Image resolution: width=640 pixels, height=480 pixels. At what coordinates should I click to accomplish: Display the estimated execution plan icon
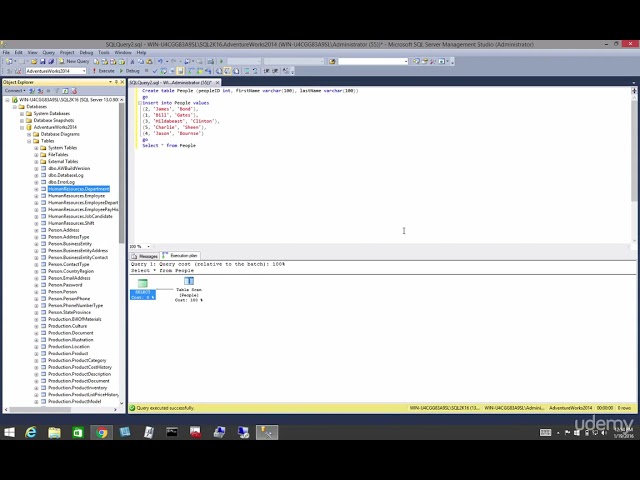coord(163,71)
